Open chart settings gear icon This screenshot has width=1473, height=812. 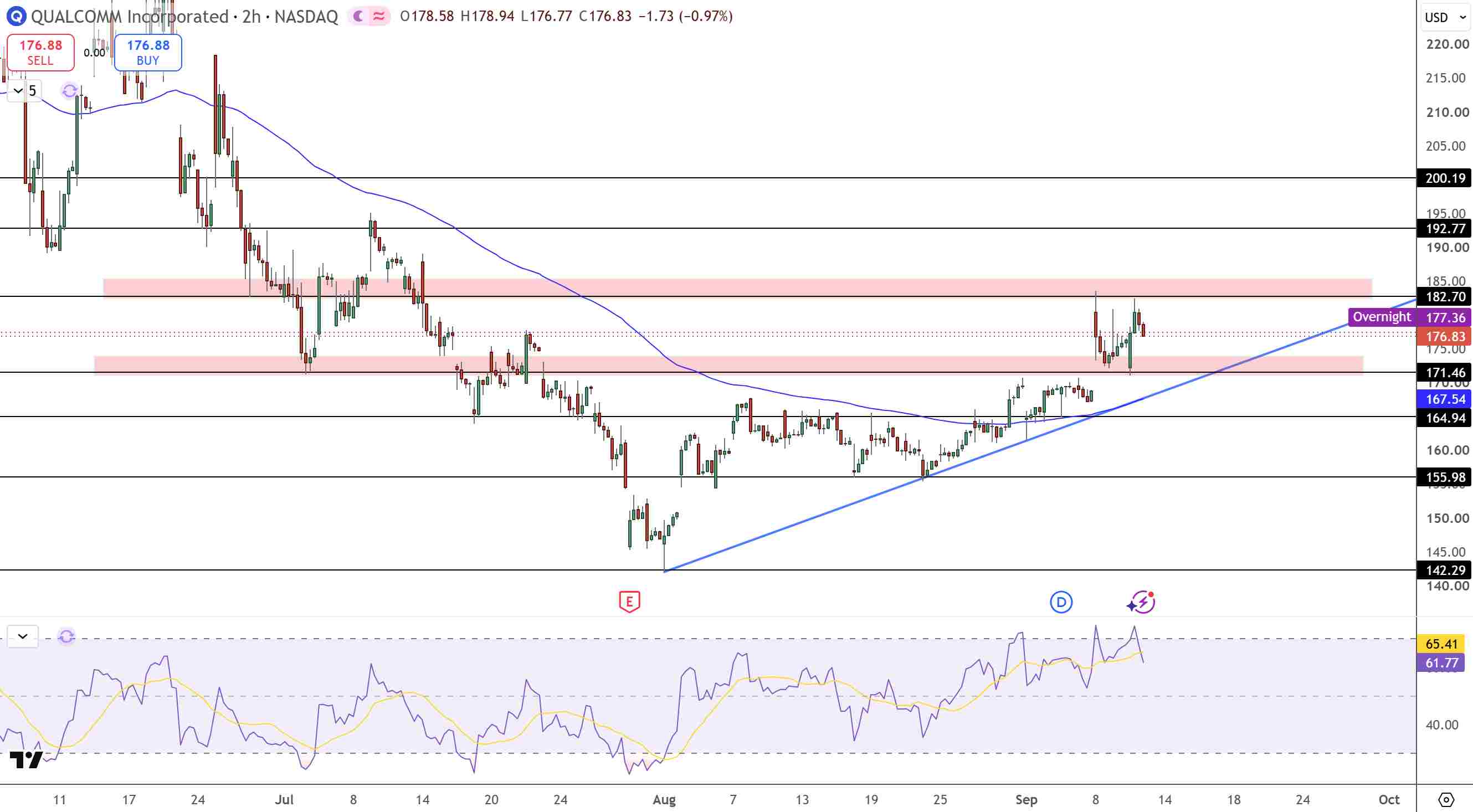click(x=1445, y=799)
